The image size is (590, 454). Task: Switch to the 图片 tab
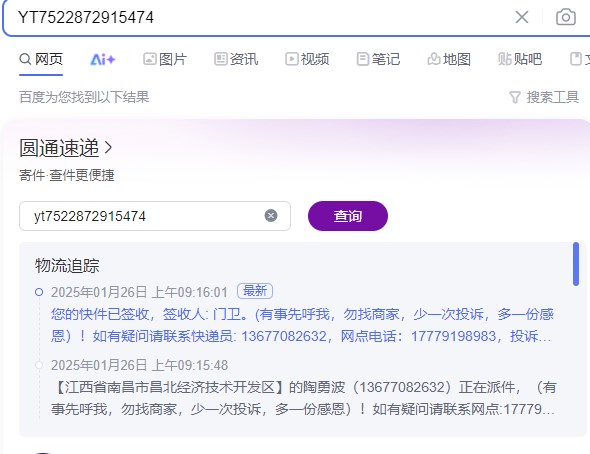pyautogui.click(x=165, y=59)
